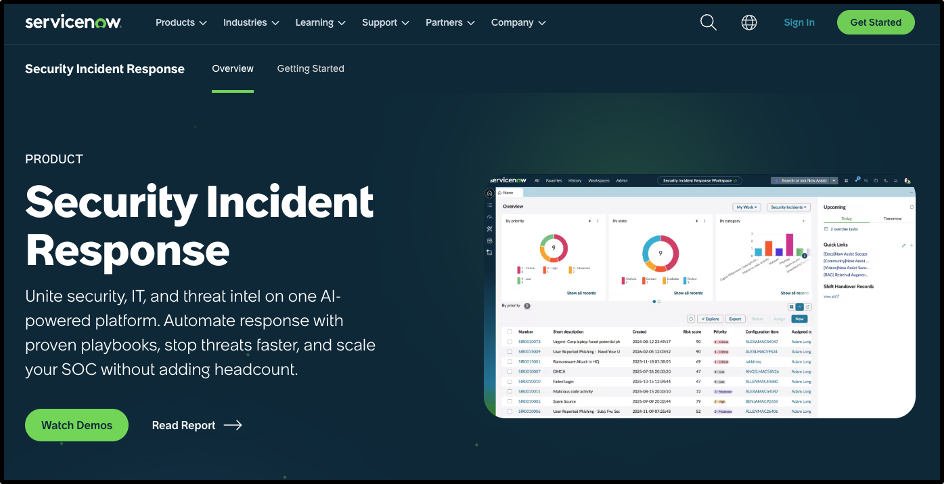This screenshot has height=484, width=944.
Task: Click the Watch Demos button
Action: click(76, 425)
